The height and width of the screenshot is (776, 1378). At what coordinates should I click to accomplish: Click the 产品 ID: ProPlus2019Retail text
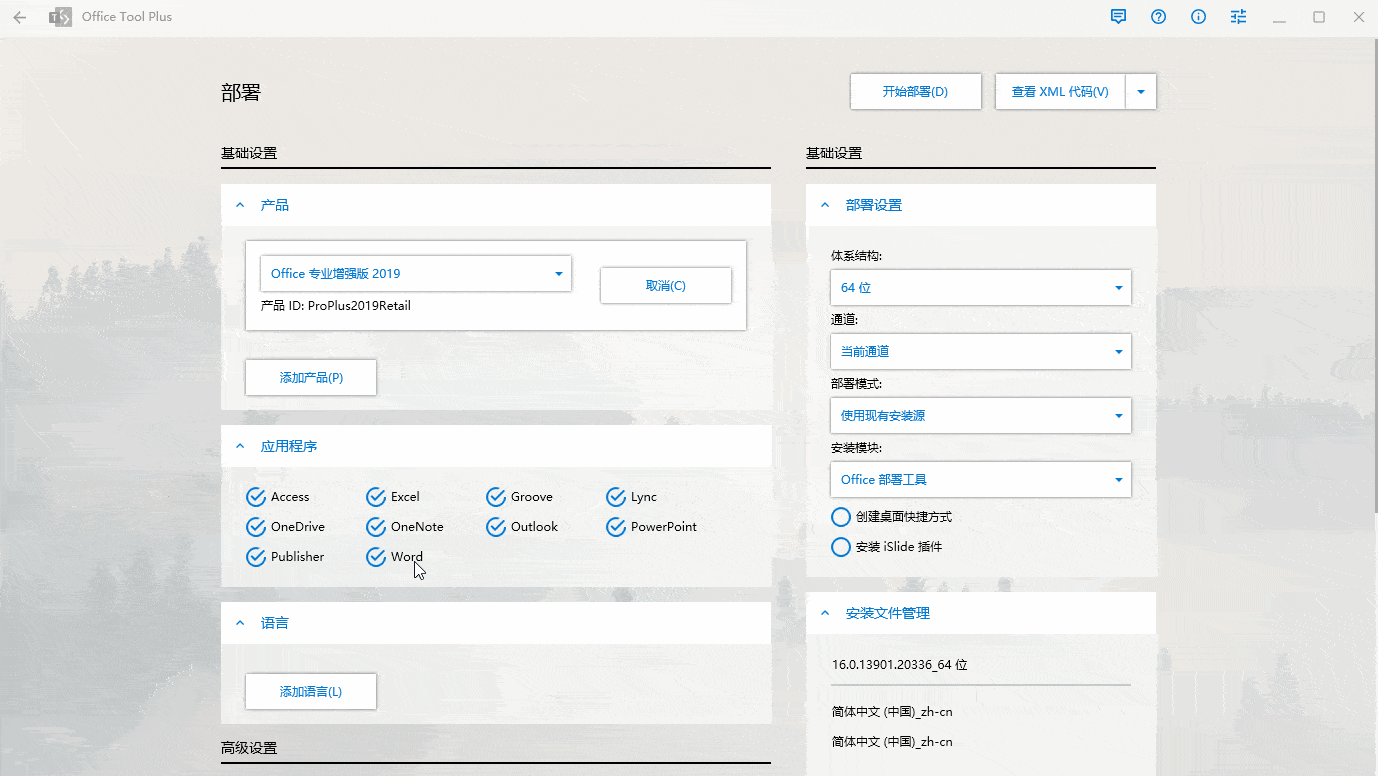pos(336,306)
